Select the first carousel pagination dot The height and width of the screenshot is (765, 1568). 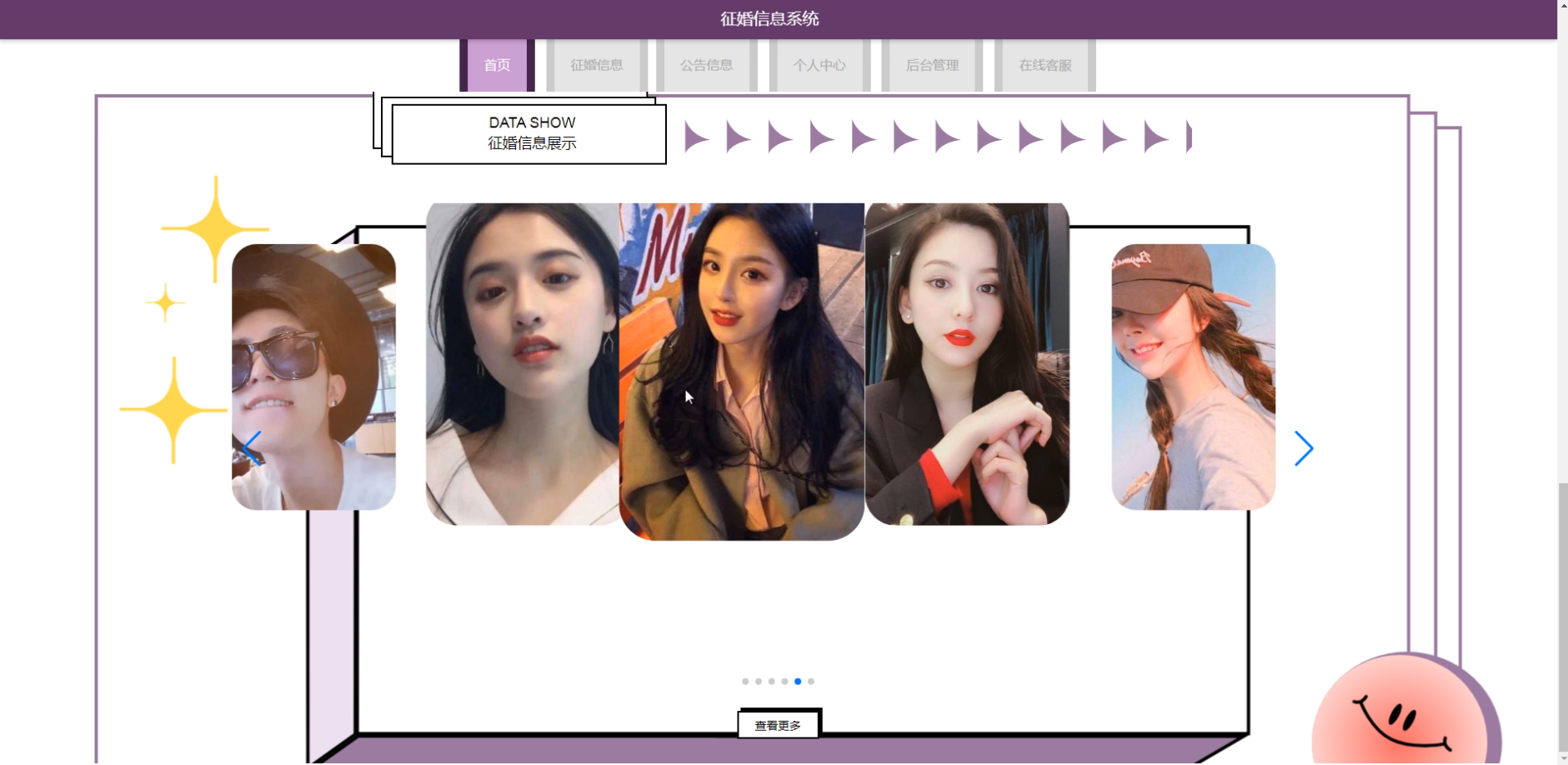(x=745, y=682)
